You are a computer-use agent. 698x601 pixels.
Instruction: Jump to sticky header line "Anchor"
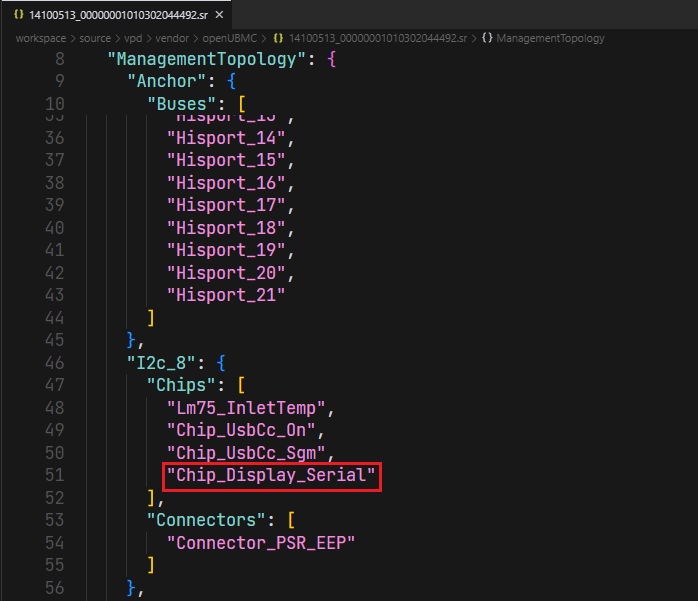tap(159, 81)
